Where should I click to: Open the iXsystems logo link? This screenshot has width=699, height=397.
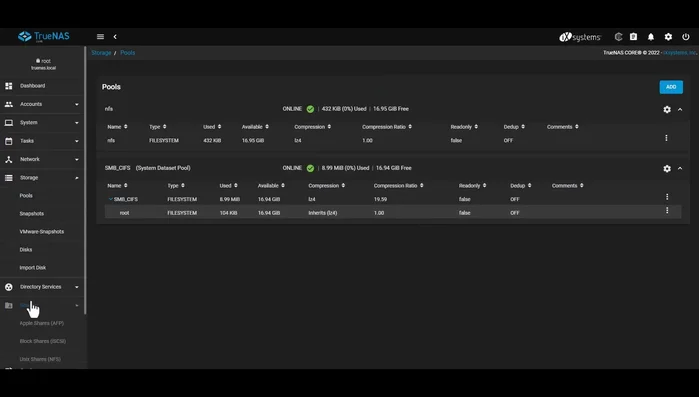click(580, 37)
